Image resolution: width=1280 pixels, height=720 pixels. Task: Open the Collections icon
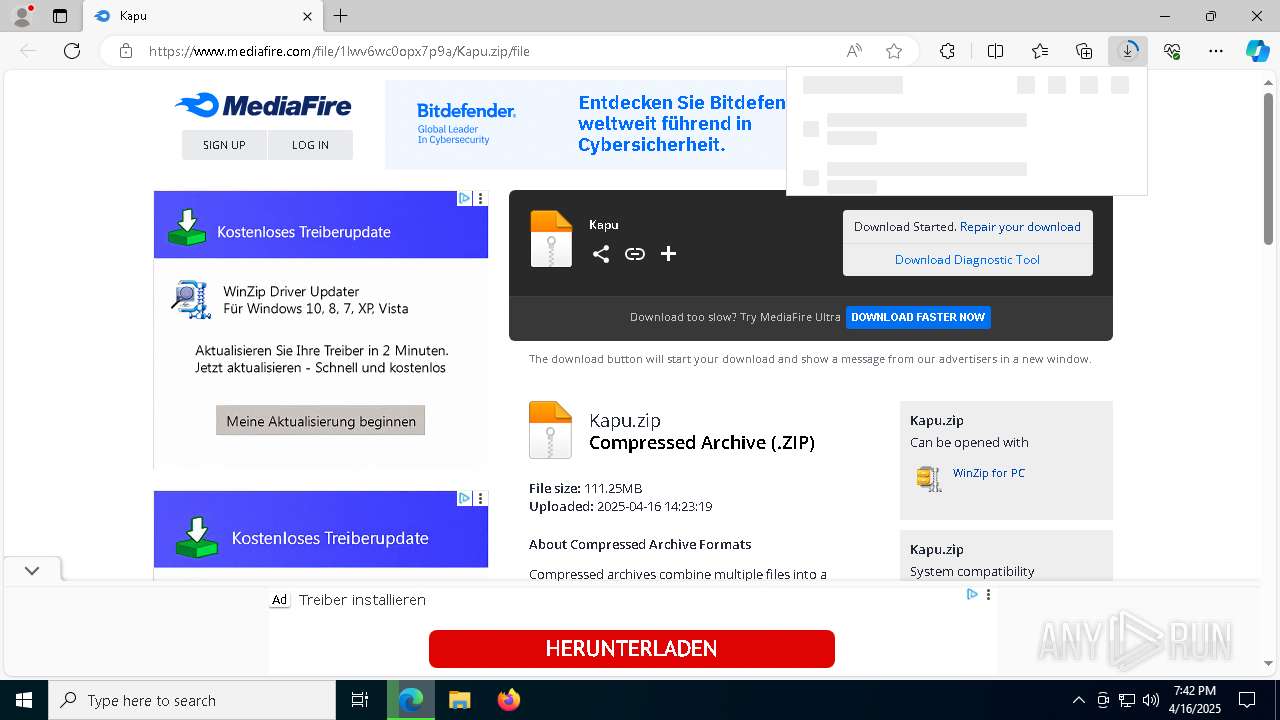point(1084,51)
